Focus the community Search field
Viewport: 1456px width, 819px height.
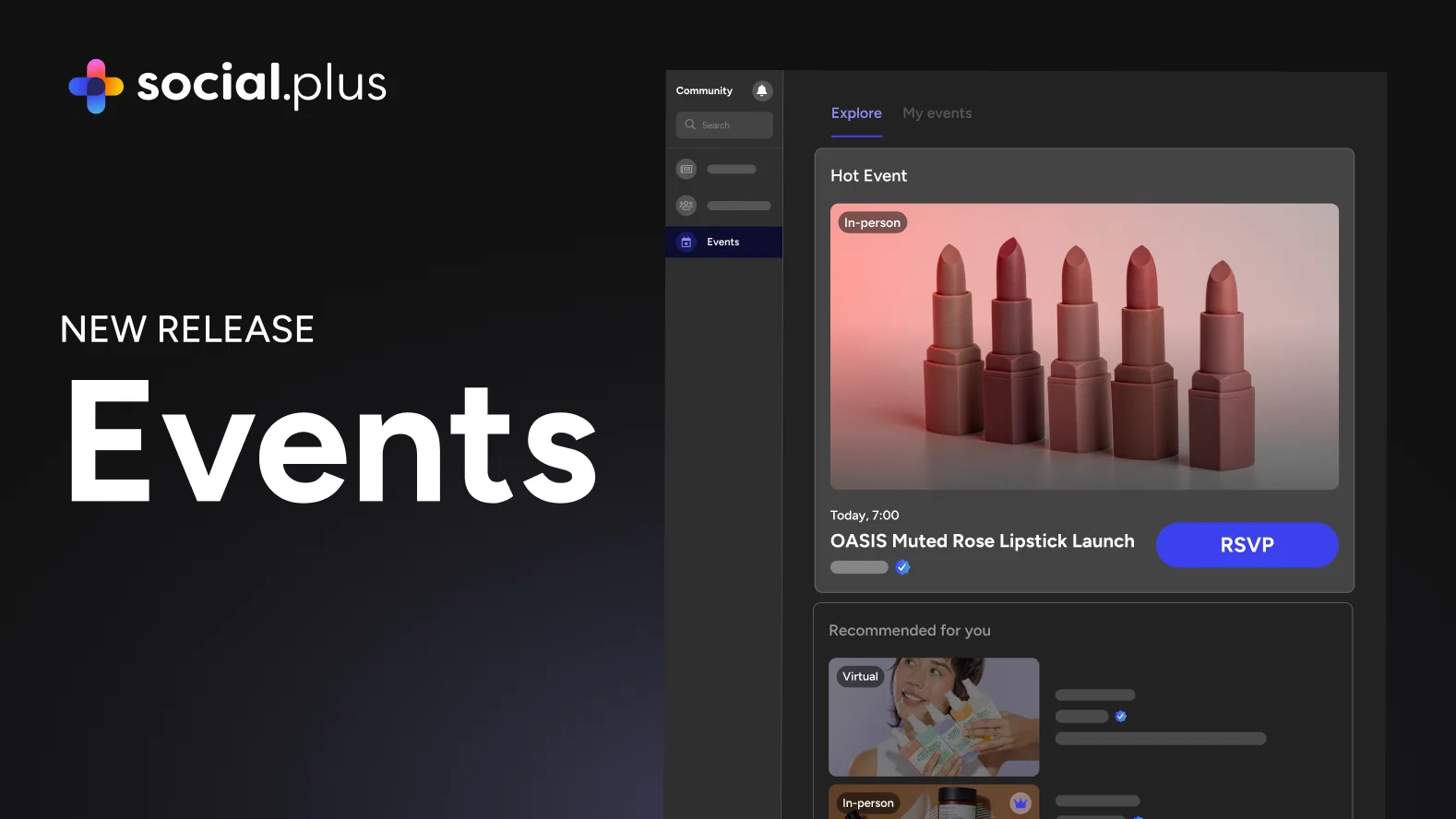coord(724,125)
